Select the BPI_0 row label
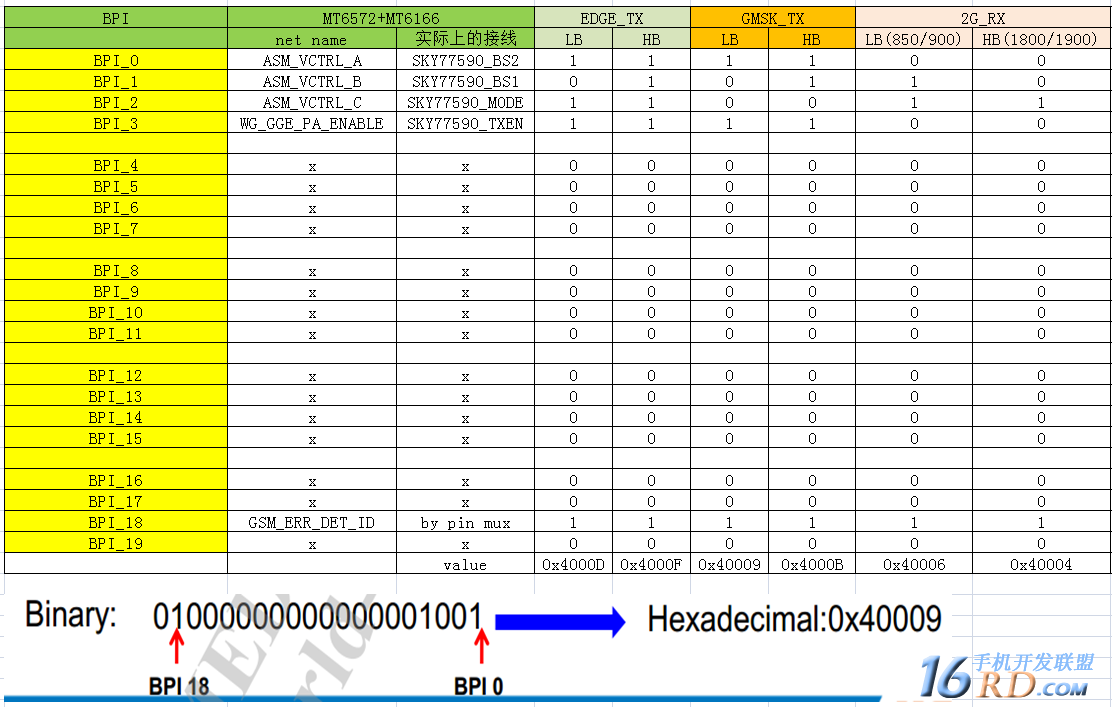 (x=116, y=60)
